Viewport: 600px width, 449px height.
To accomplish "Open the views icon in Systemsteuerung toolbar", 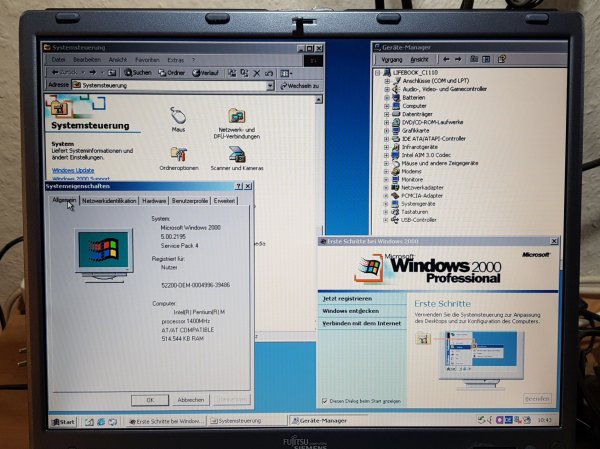I will (285, 73).
